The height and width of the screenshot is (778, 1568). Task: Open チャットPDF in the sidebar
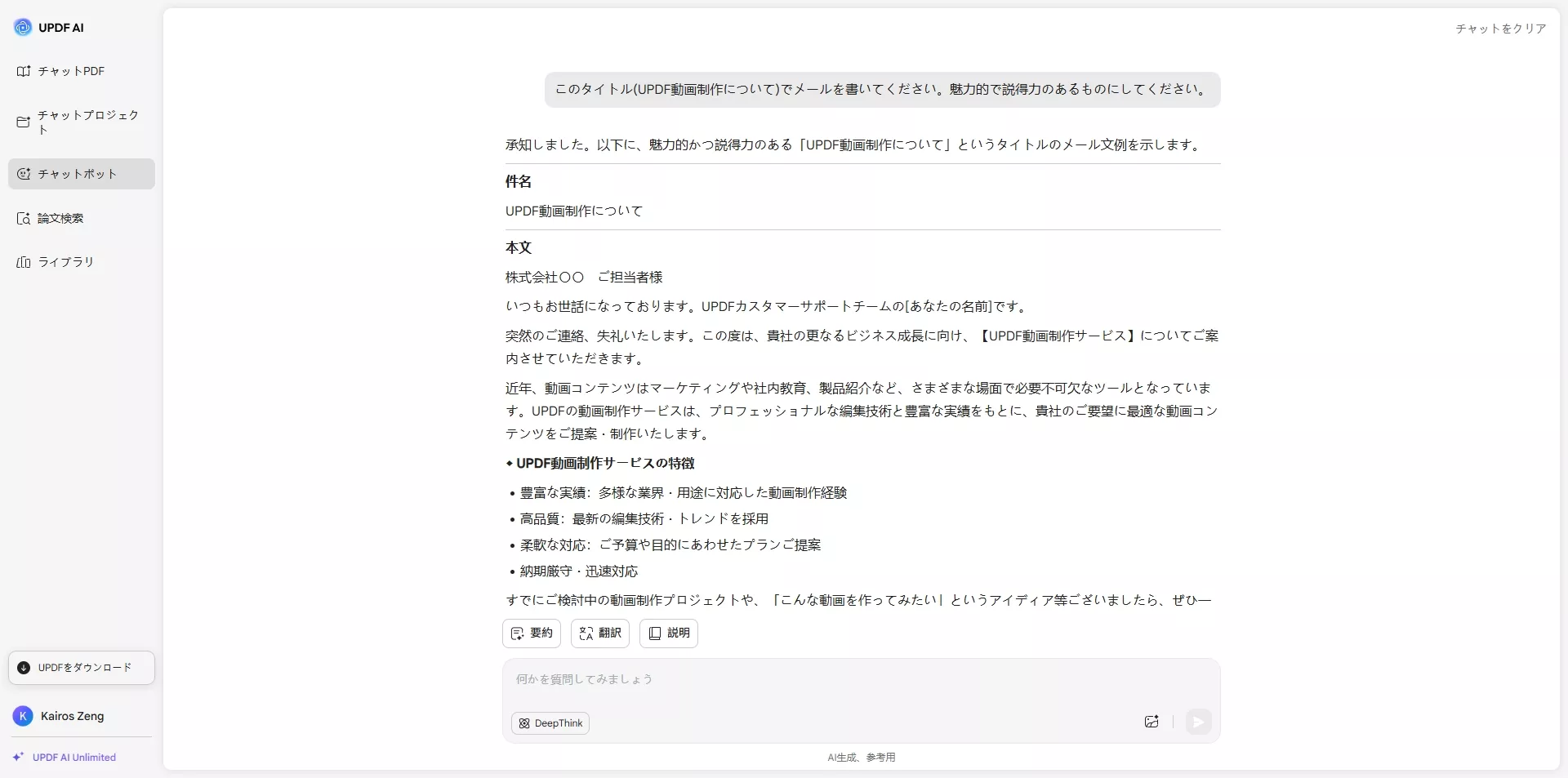pos(81,71)
